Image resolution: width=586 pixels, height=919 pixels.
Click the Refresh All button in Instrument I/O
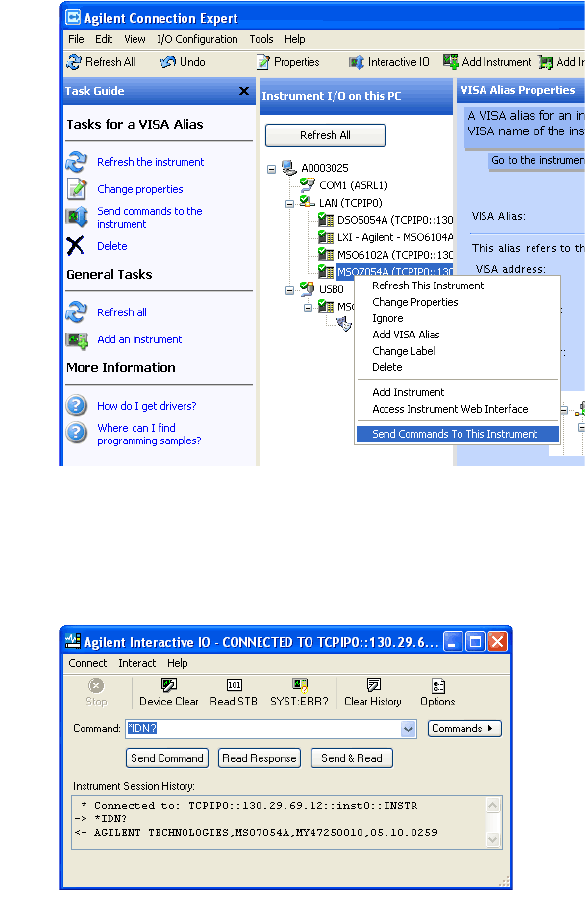pos(325,135)
